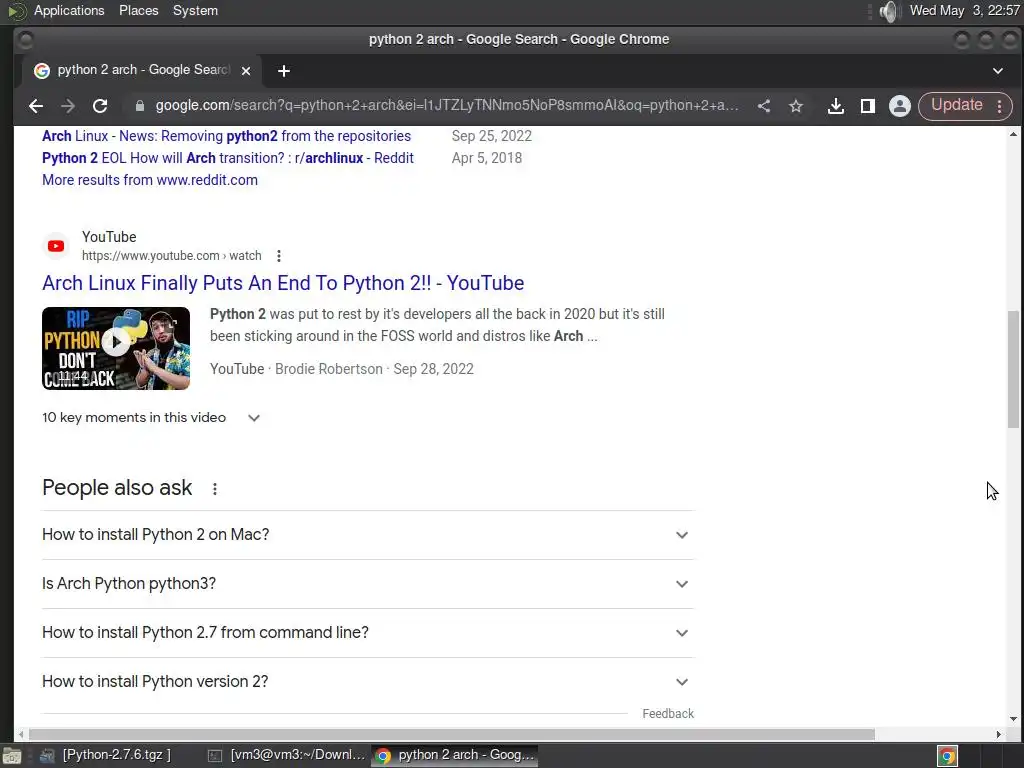
Task: Expand Is Arch Python python3 question
Action: coord(368,584)
